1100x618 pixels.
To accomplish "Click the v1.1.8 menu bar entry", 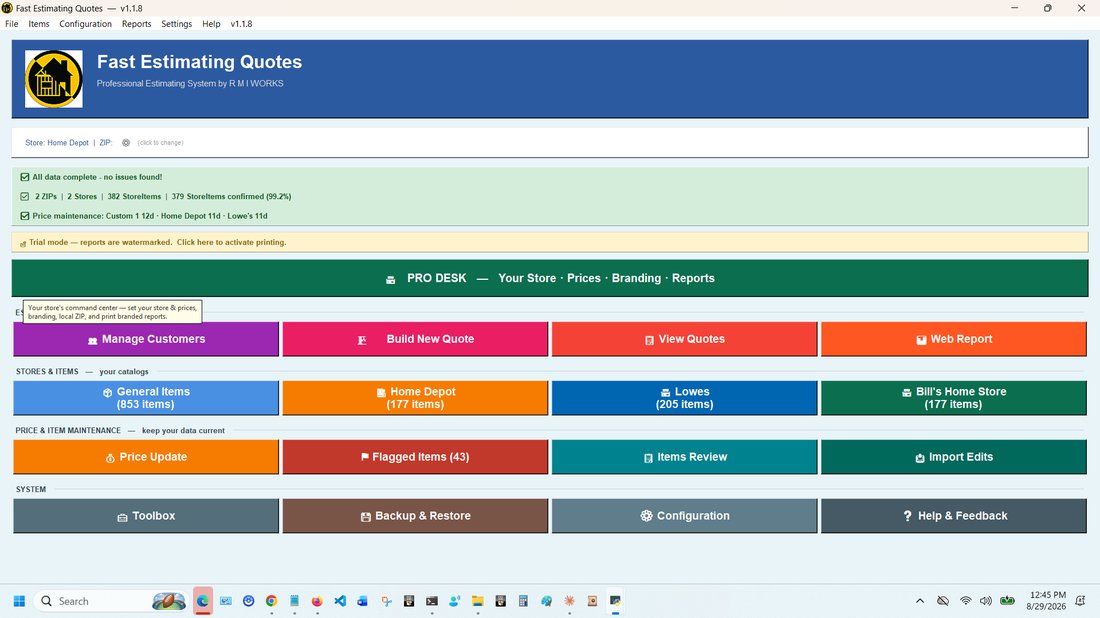I will point(241,24).
